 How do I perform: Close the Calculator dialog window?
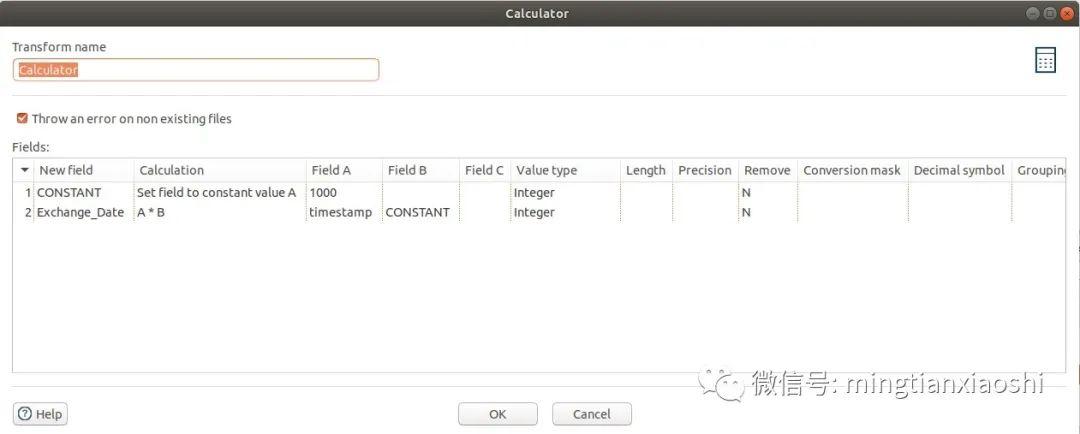click(1067, 13)
